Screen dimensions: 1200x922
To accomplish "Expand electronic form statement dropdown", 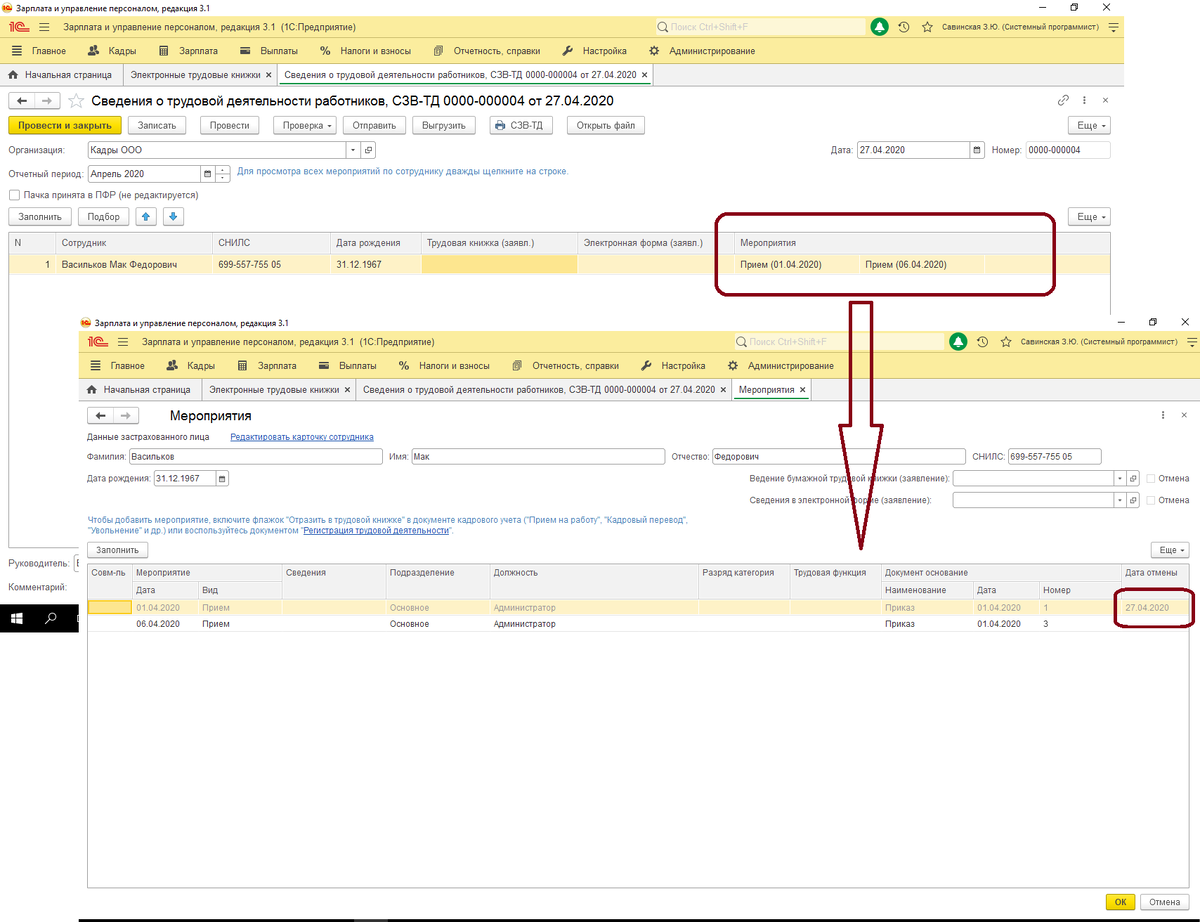I will click(1119, 500).
